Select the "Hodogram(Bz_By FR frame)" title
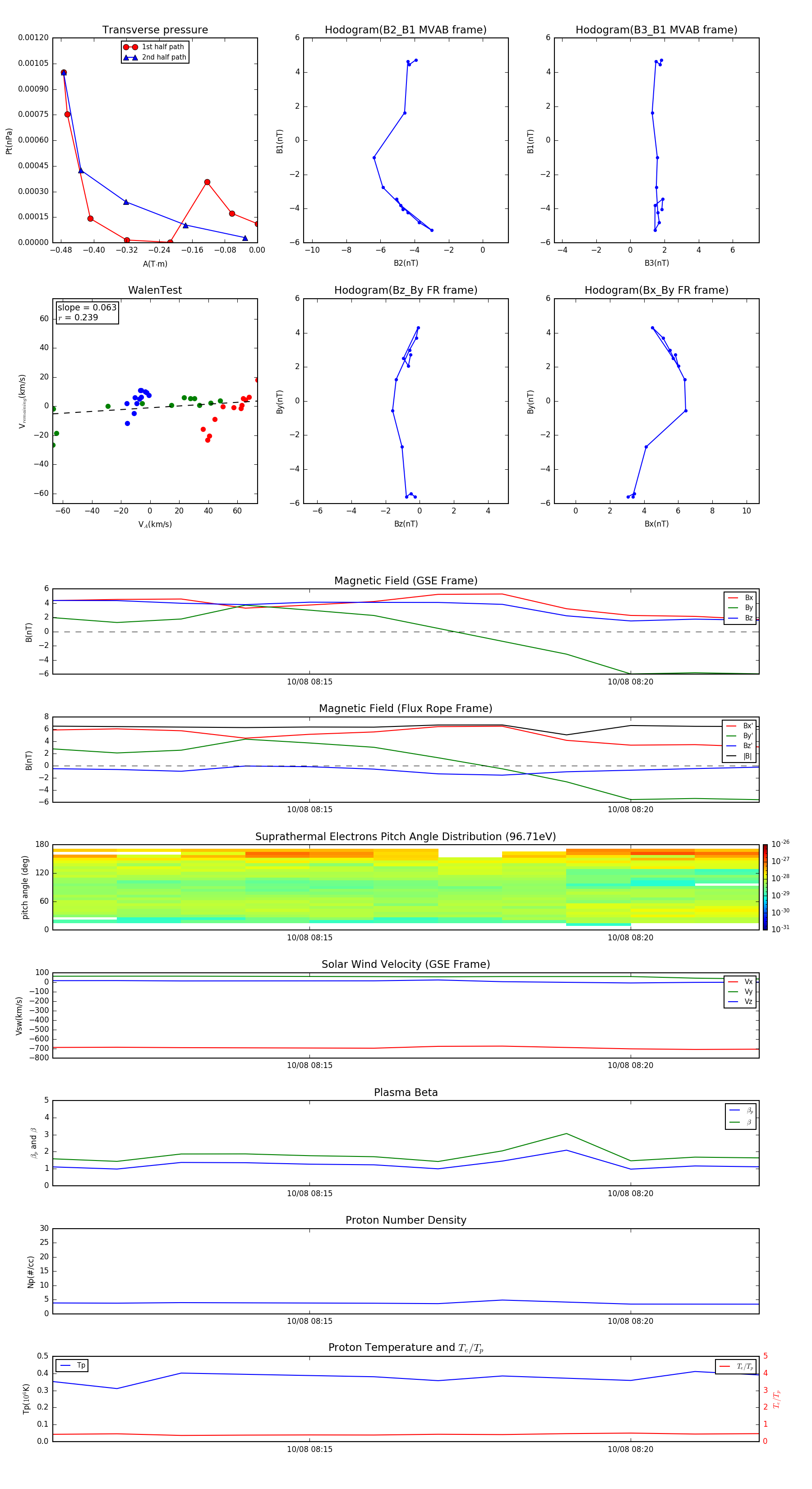 point(406,290)
